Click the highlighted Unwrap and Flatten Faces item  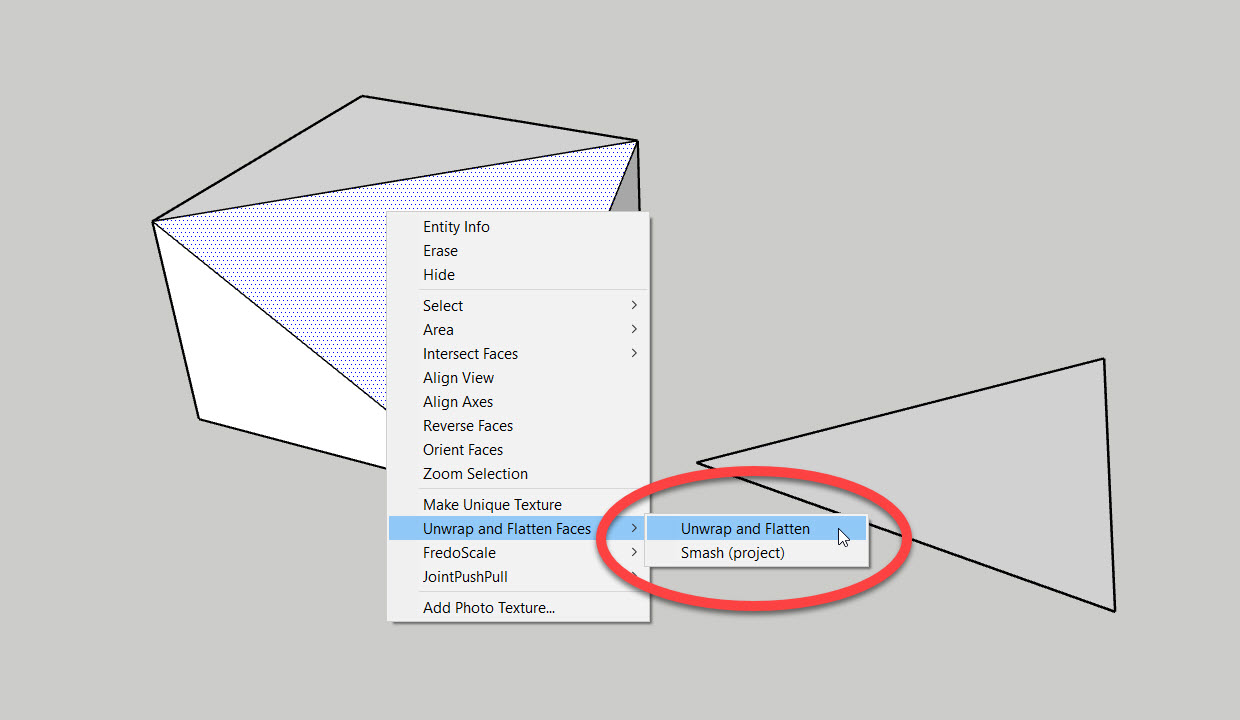click(507, 529)
